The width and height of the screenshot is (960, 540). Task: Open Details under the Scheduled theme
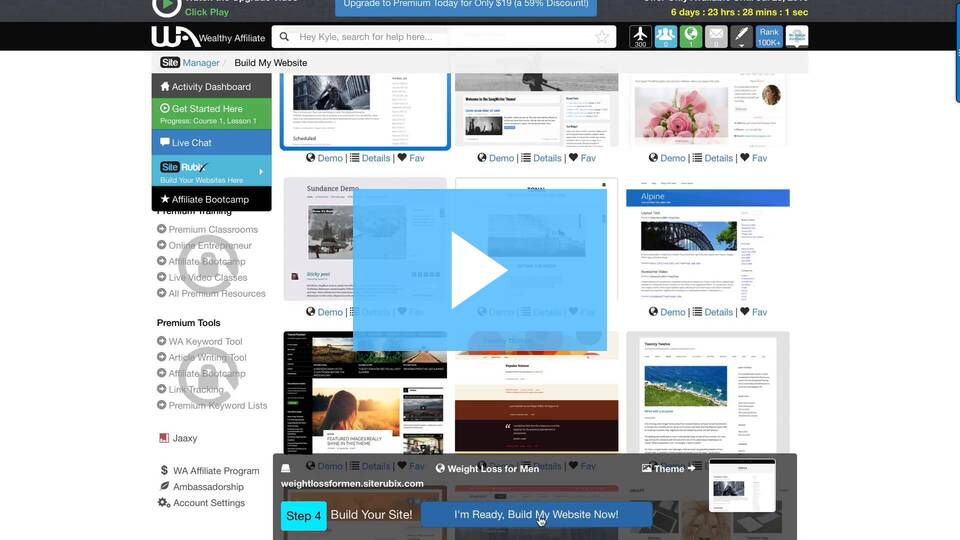(370, 158)
